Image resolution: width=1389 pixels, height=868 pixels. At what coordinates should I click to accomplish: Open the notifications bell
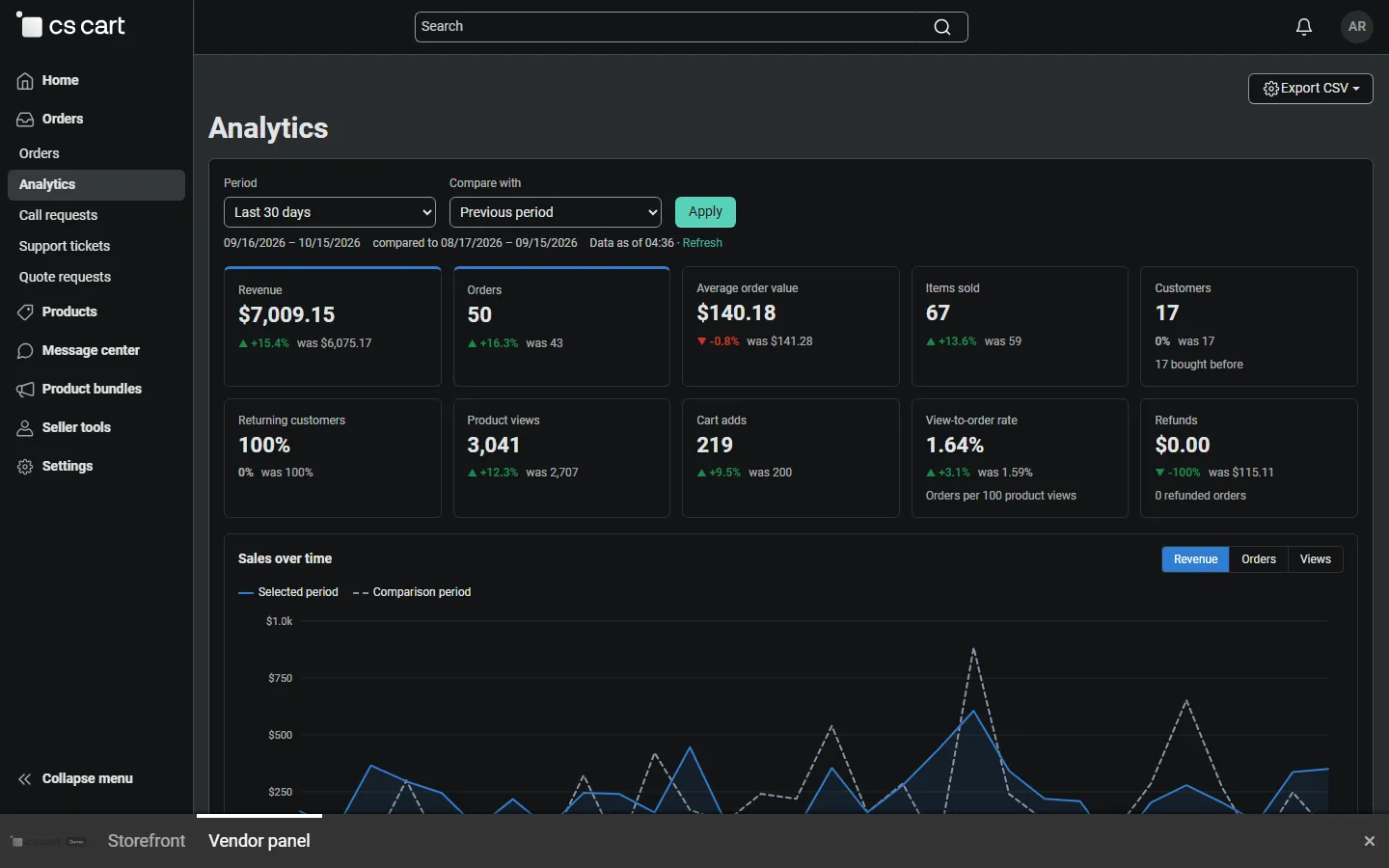pos(1304,27)
